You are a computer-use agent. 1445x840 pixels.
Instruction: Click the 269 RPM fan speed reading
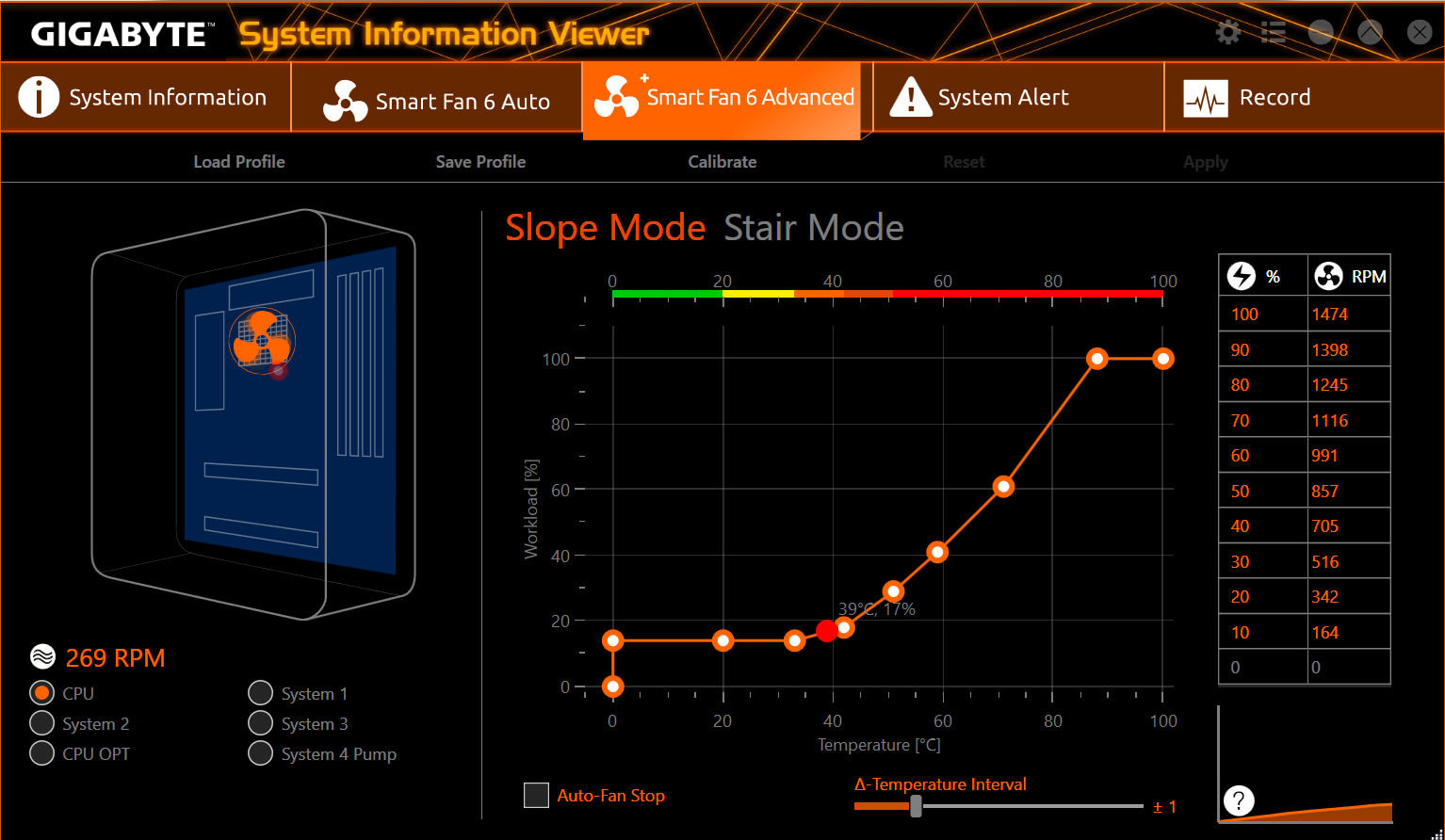point(115,657)
